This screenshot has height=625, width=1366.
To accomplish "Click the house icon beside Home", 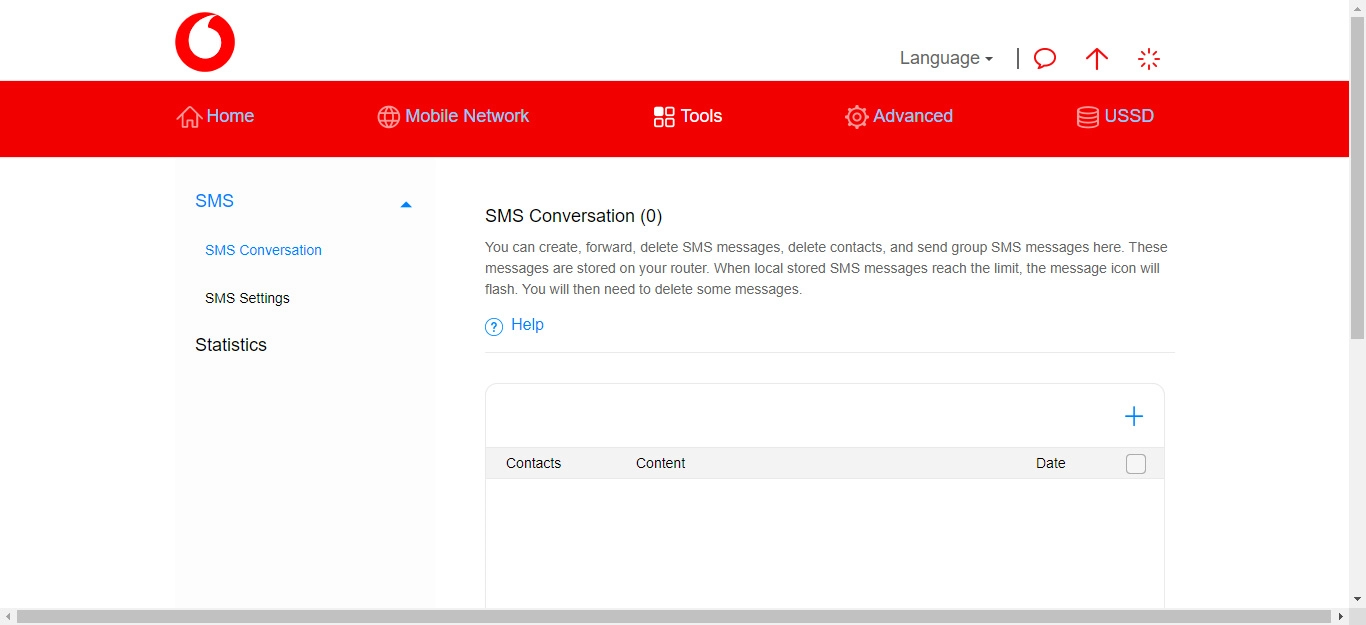I will [x=188, y=117].
